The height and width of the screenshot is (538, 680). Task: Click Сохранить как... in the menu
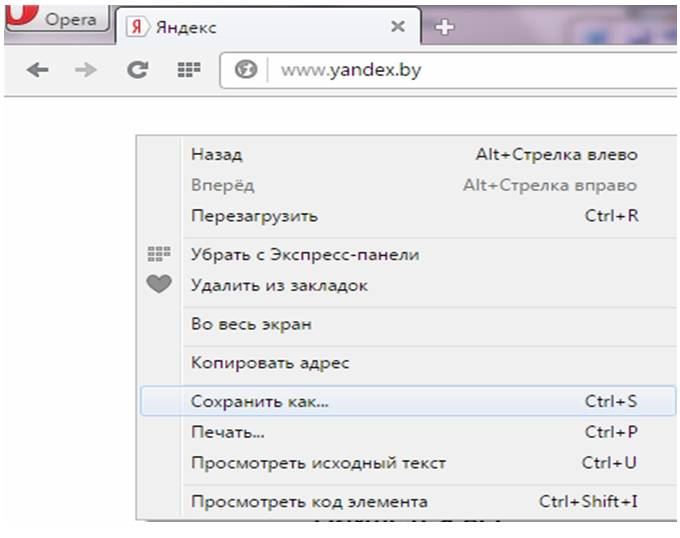[259, 401]
